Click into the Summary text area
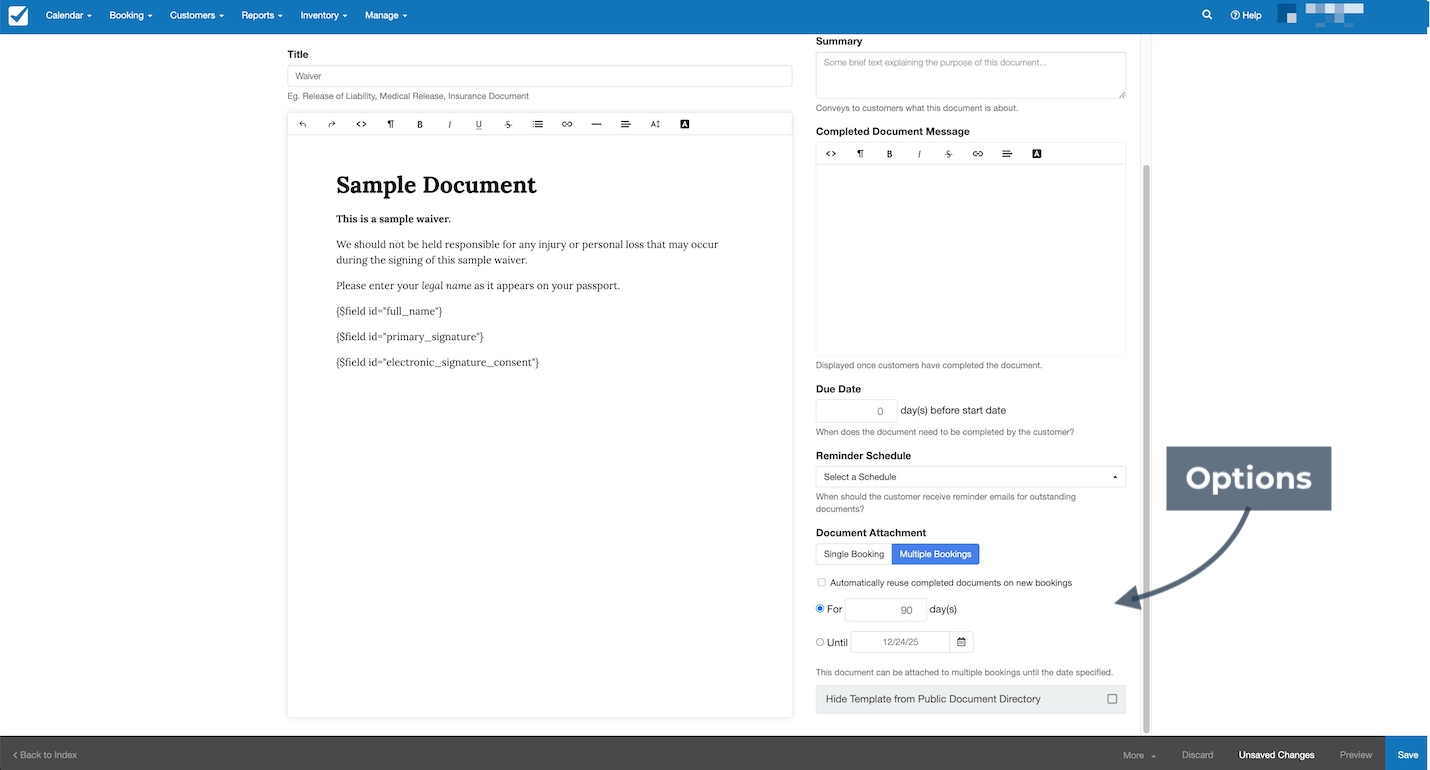Image resolution: width=1430 pixels, height=770 pixels. click(x=970, y=75)
